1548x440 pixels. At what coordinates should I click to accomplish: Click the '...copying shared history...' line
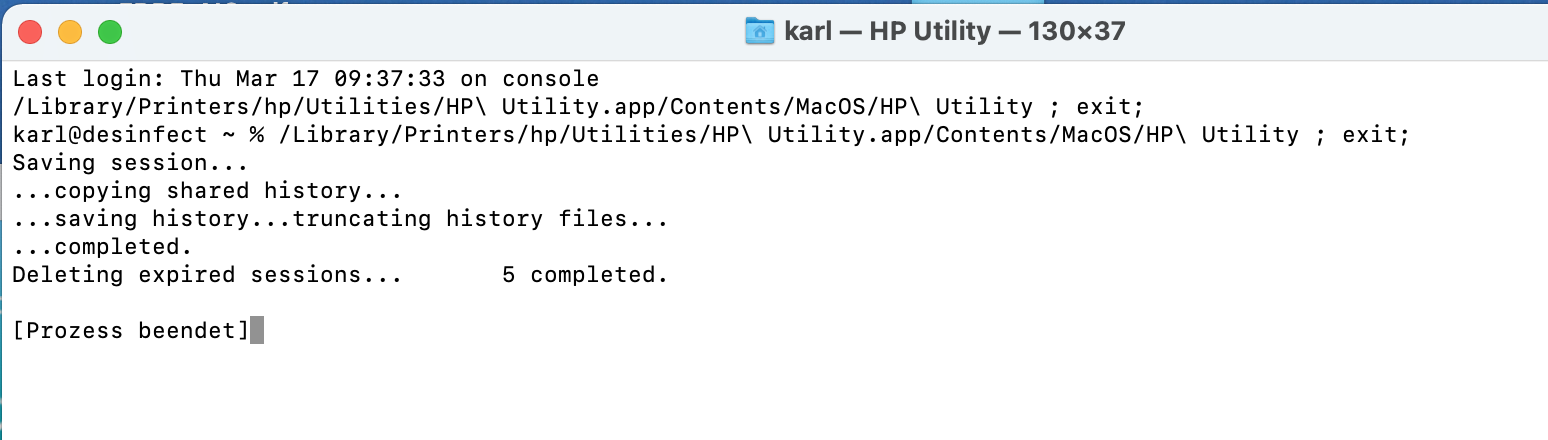[207, 190]
